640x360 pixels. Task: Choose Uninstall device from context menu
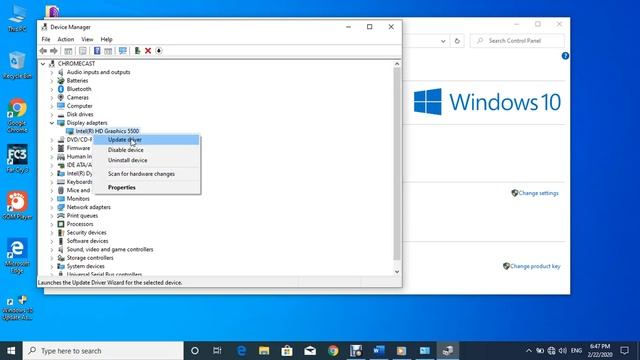147,160
